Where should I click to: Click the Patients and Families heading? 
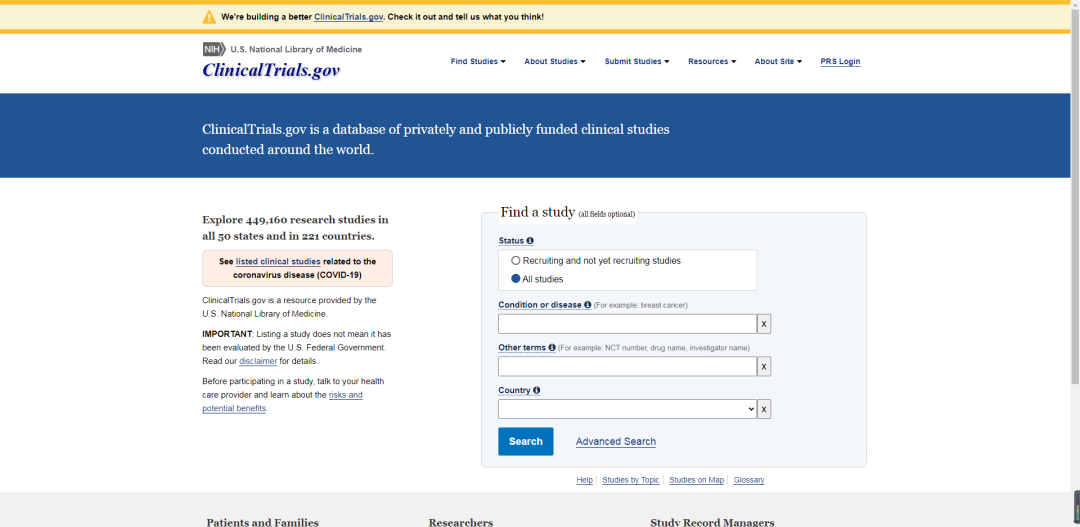pos(262,522)
